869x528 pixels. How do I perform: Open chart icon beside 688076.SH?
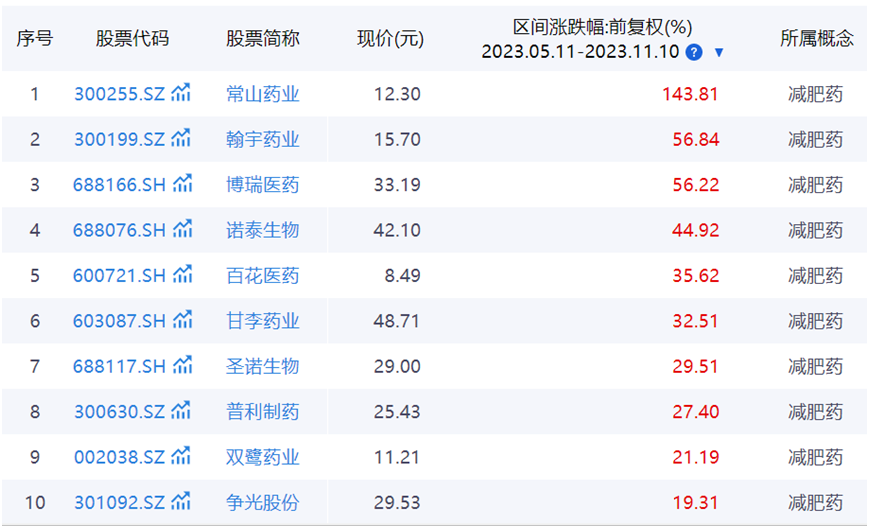[x=182, y=229]
